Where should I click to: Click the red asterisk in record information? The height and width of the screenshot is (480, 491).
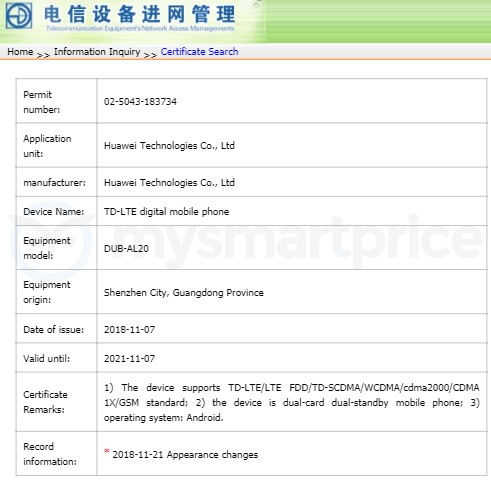(x=107, y=451)
